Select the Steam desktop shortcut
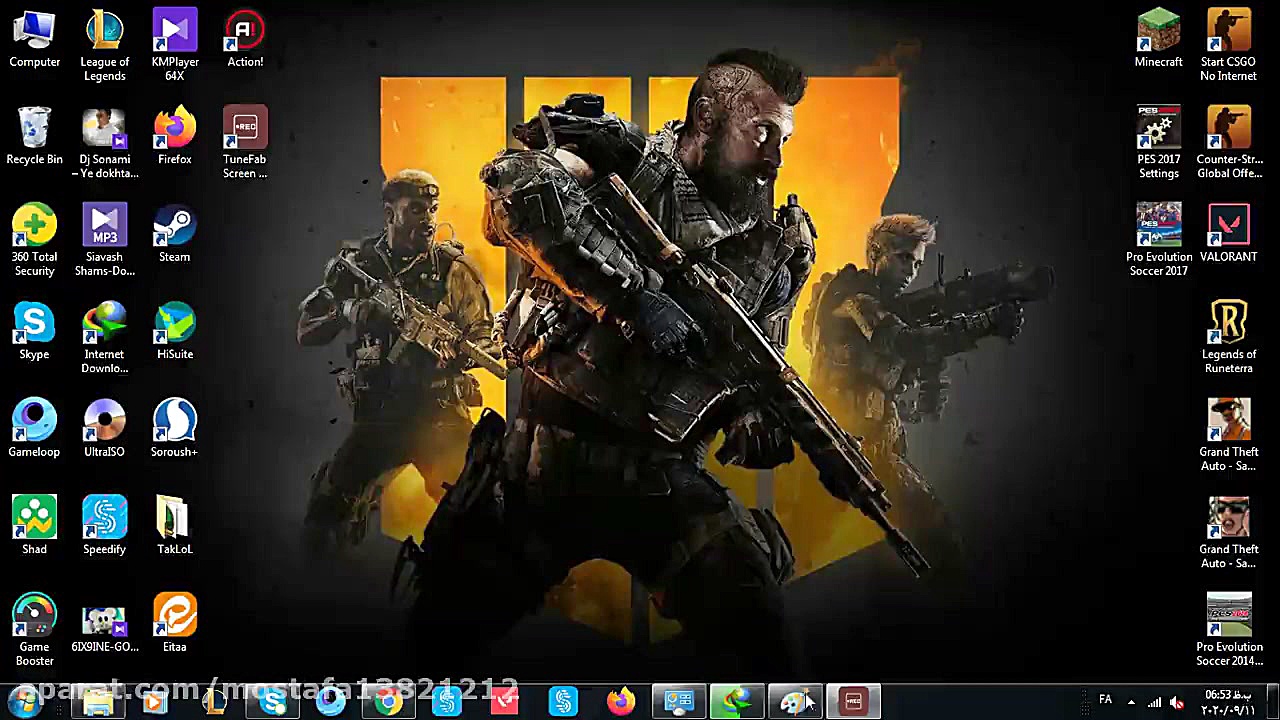The width and height of the screenshot is (1280, 720). tap(175, 233)
